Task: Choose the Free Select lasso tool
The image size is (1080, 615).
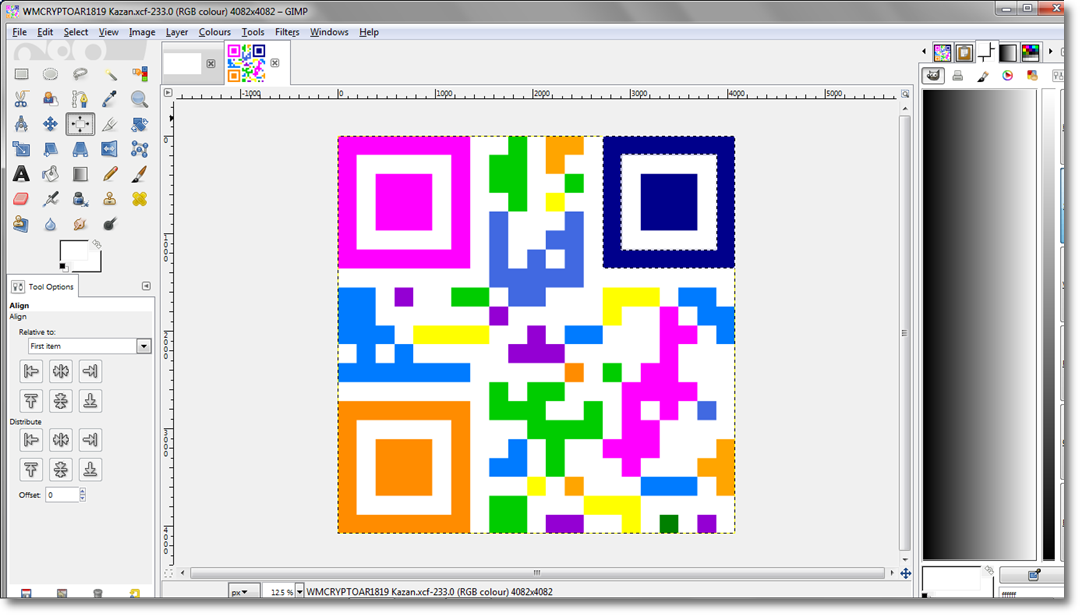Action: point(80,74)
